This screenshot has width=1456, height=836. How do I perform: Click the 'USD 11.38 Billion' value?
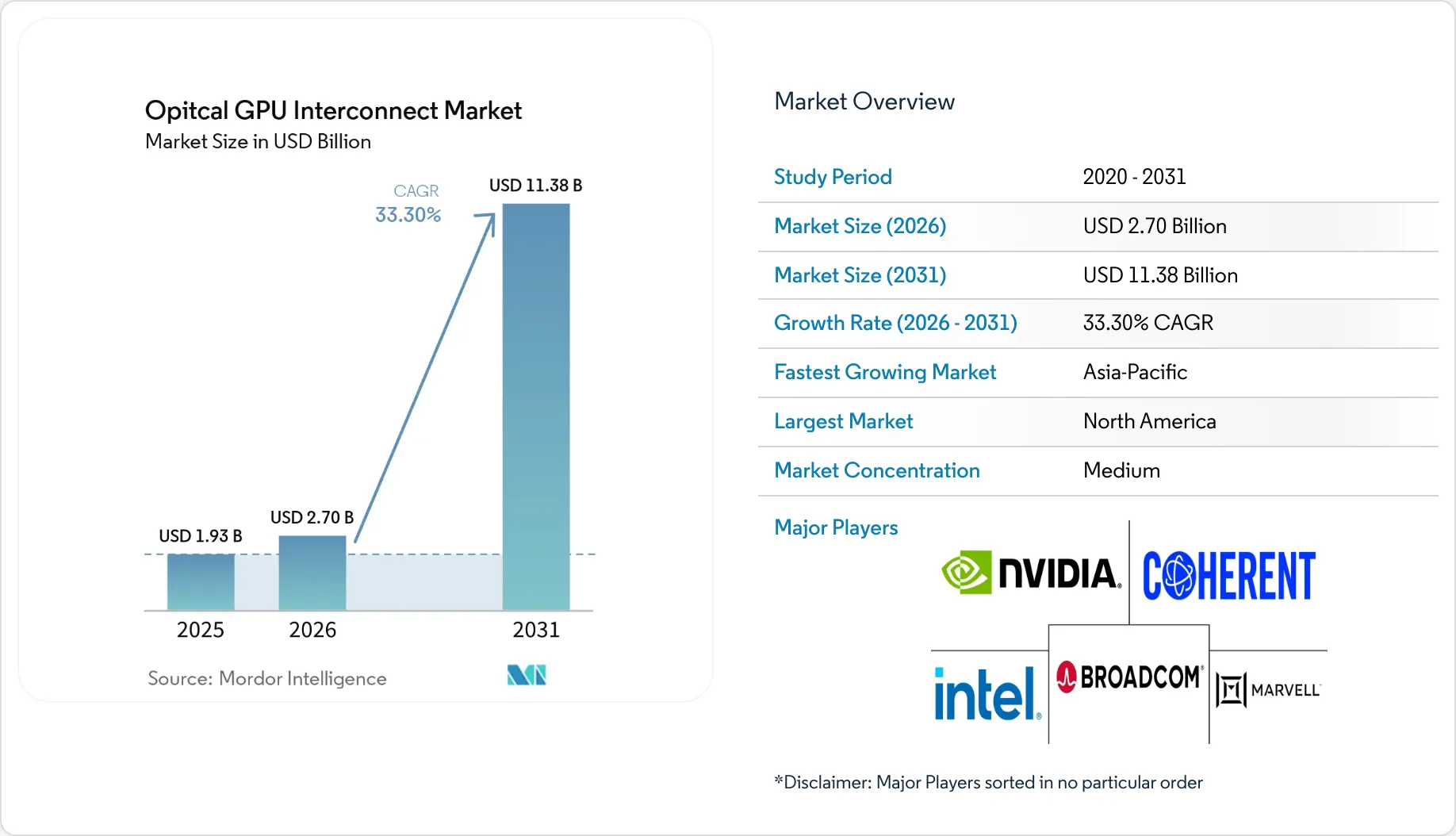[1160, 275]
